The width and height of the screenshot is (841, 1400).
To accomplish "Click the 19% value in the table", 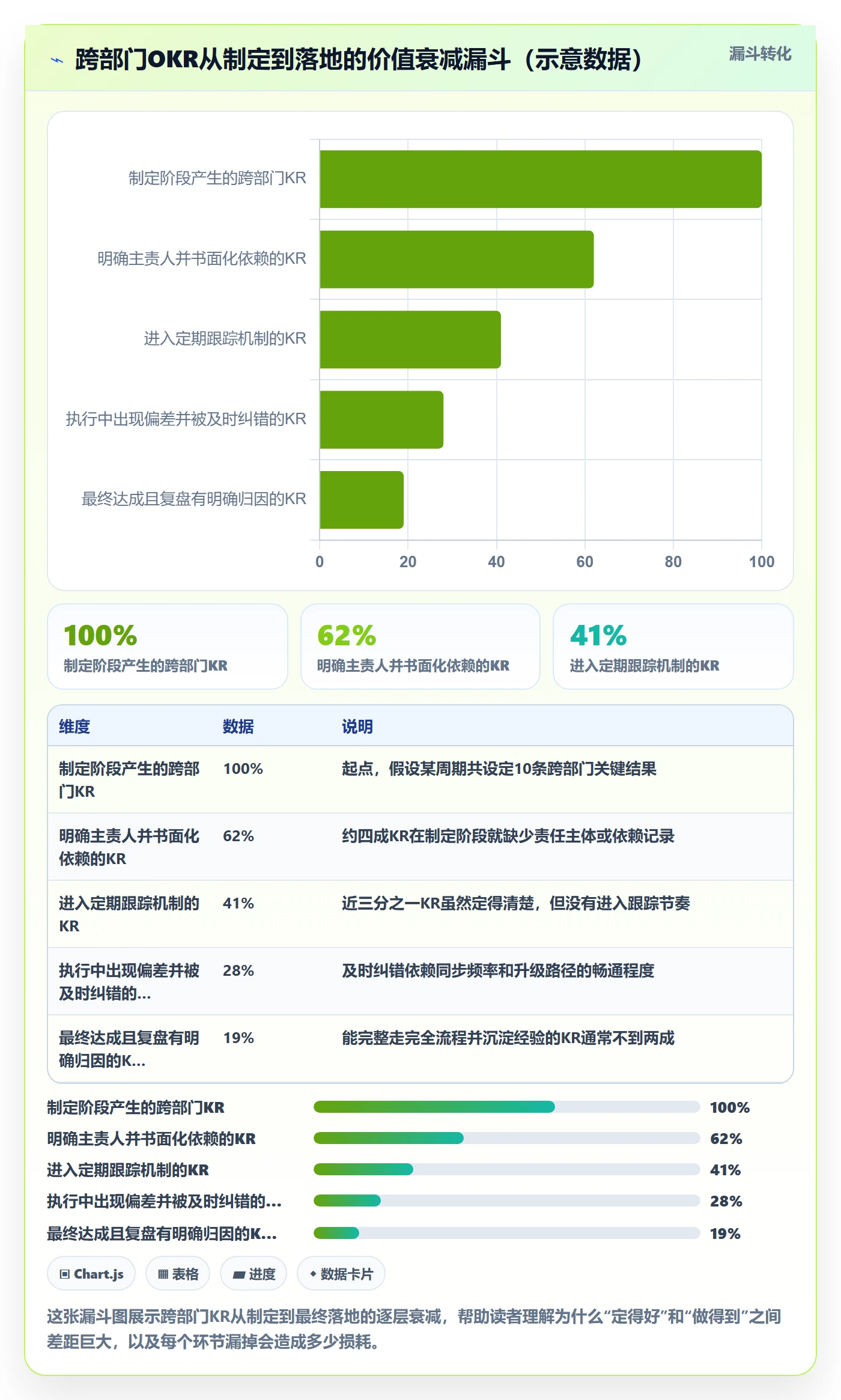I will coord(238,1038).
